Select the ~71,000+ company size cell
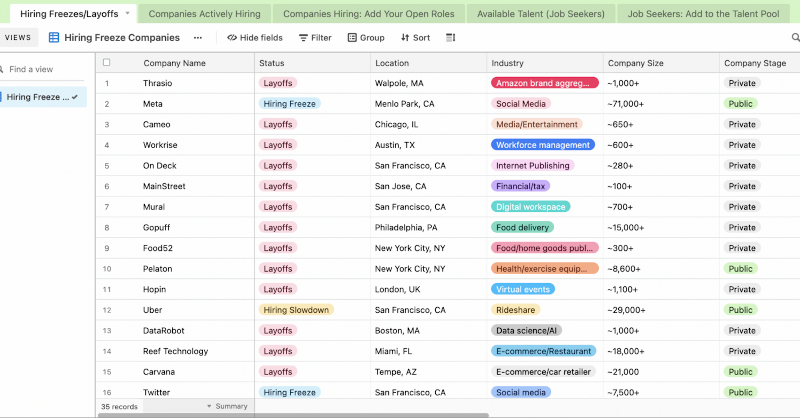 (661, 104)
